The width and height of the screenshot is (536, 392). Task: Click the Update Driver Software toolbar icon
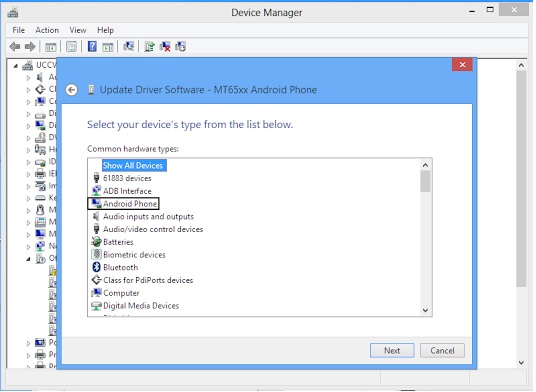[x=149, y=46]
